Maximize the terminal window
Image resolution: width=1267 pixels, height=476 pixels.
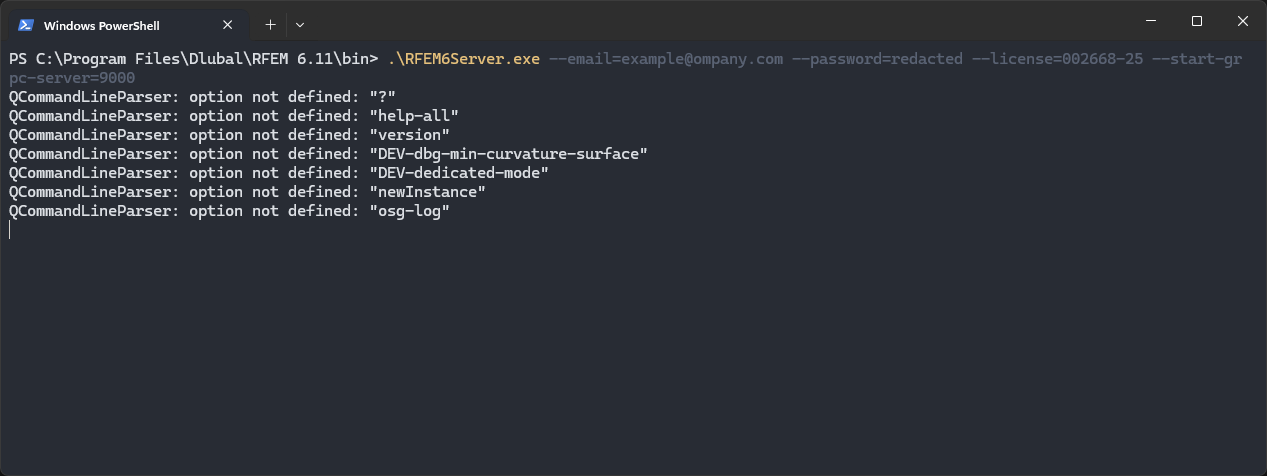(x=1197, y=21)
